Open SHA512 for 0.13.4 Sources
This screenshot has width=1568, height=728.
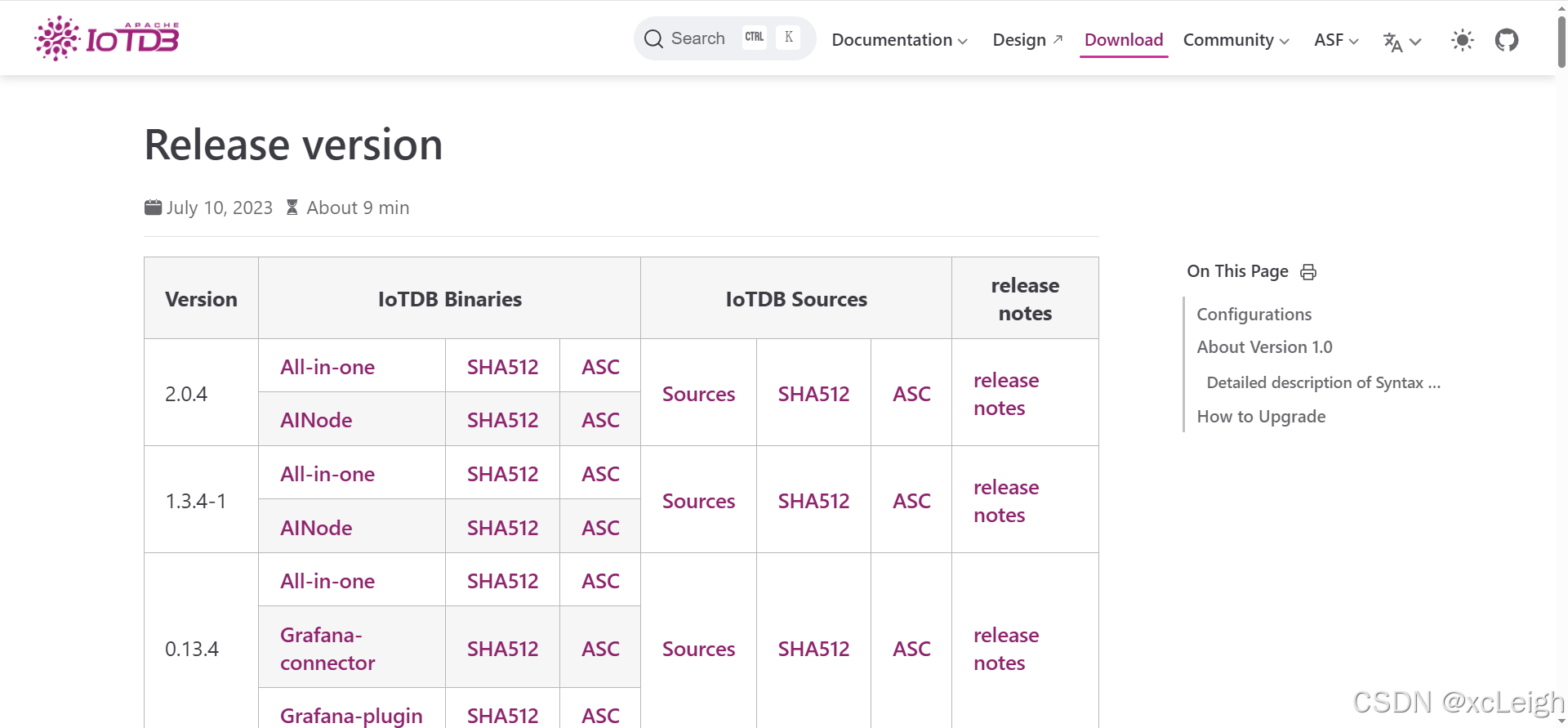coord(813,649)
